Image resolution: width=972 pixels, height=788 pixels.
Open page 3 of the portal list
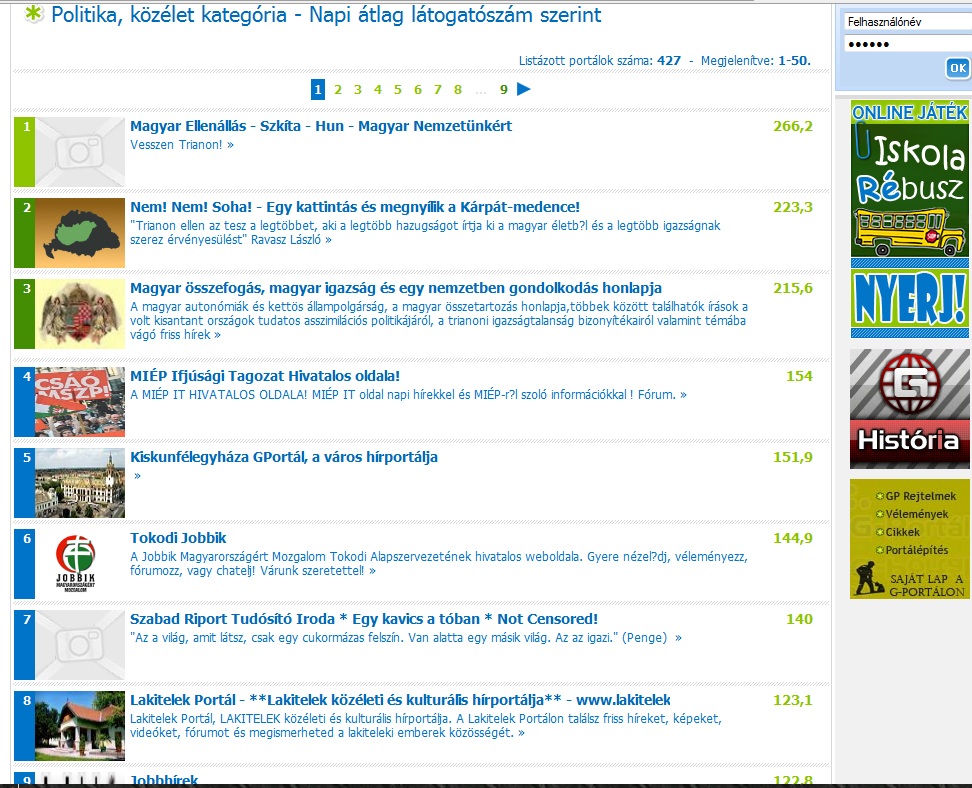pyautogui.click(x=358, y=90)
